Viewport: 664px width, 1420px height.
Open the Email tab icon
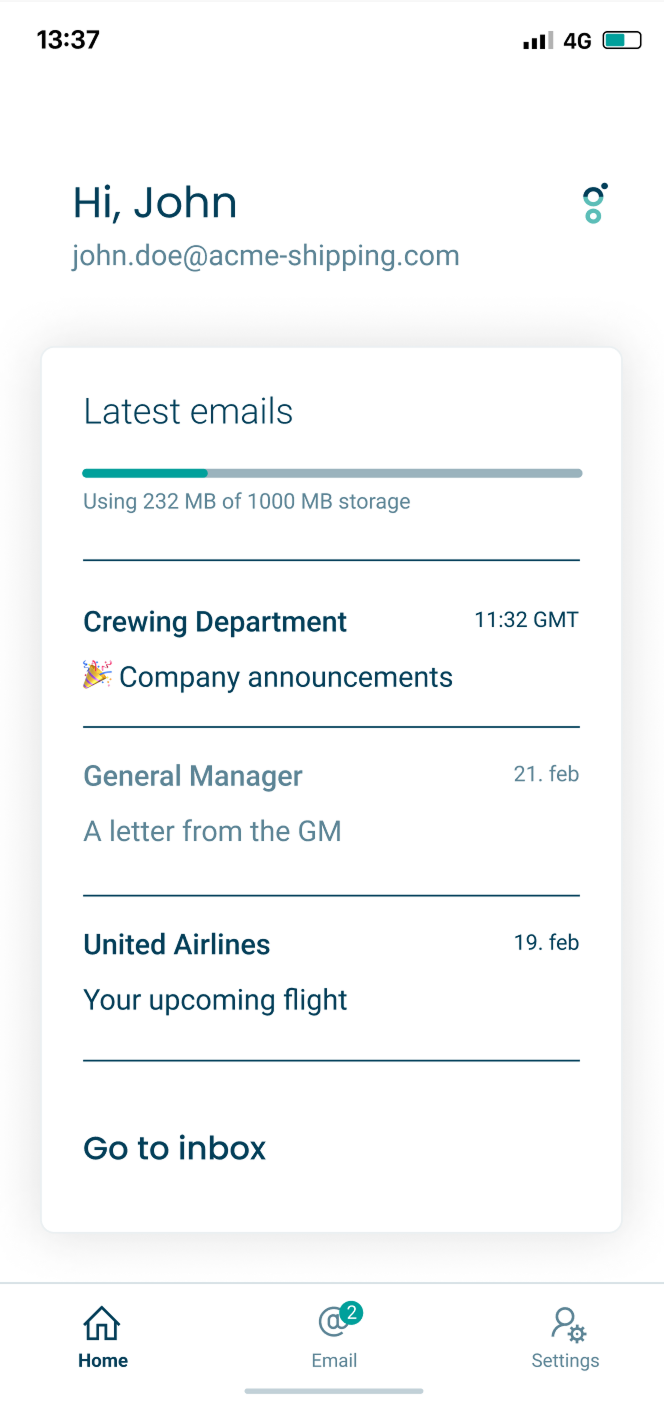click(332, 1323)
